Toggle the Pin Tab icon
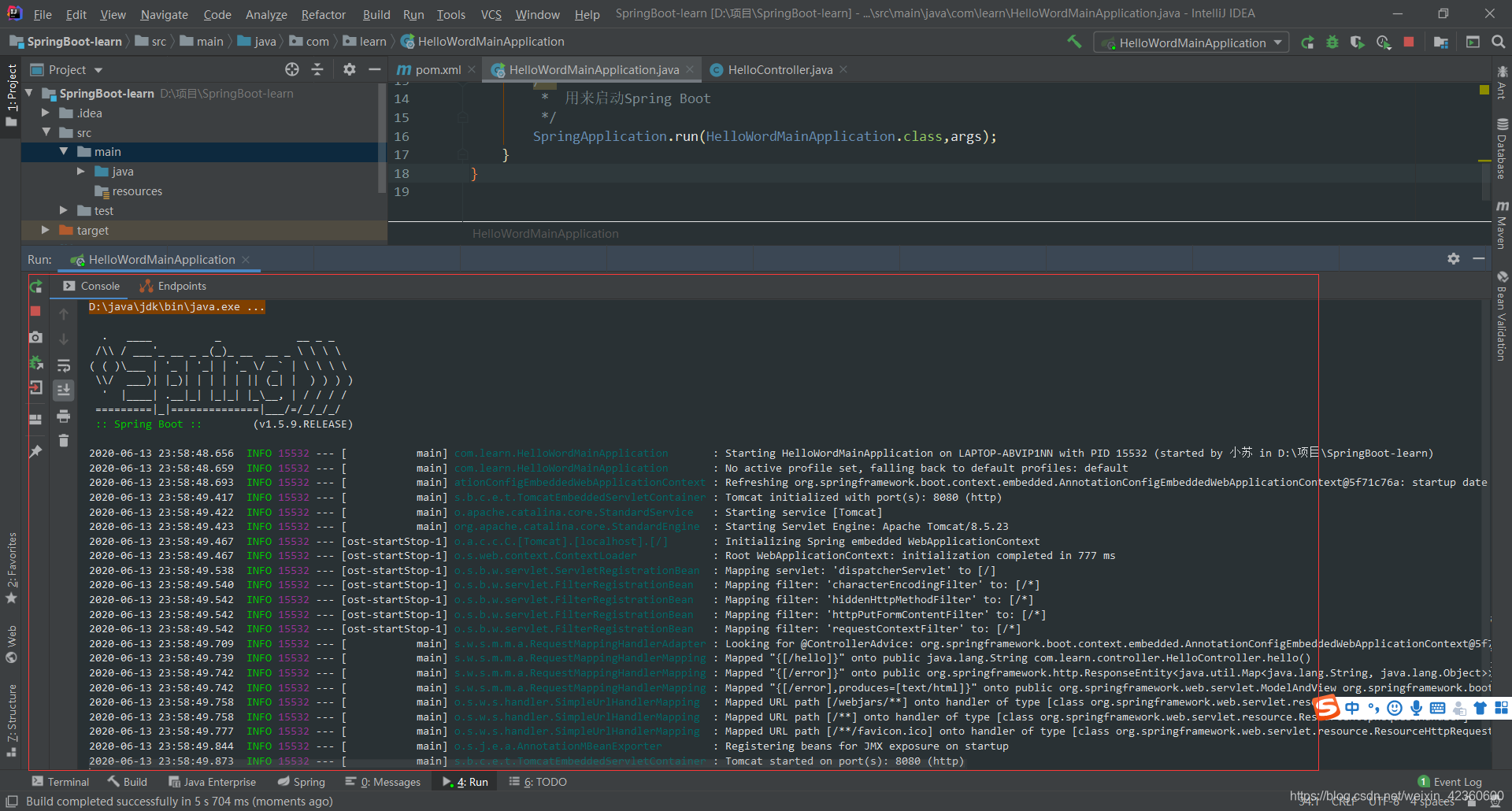This screenshot has height=811, width=1512. (35, 451)
